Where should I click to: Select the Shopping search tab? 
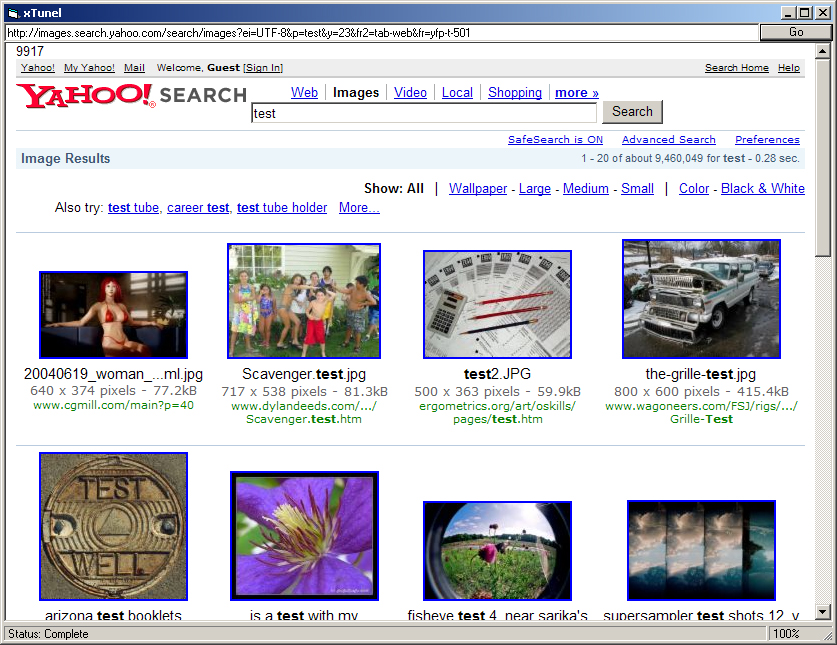tap(515, 93)
